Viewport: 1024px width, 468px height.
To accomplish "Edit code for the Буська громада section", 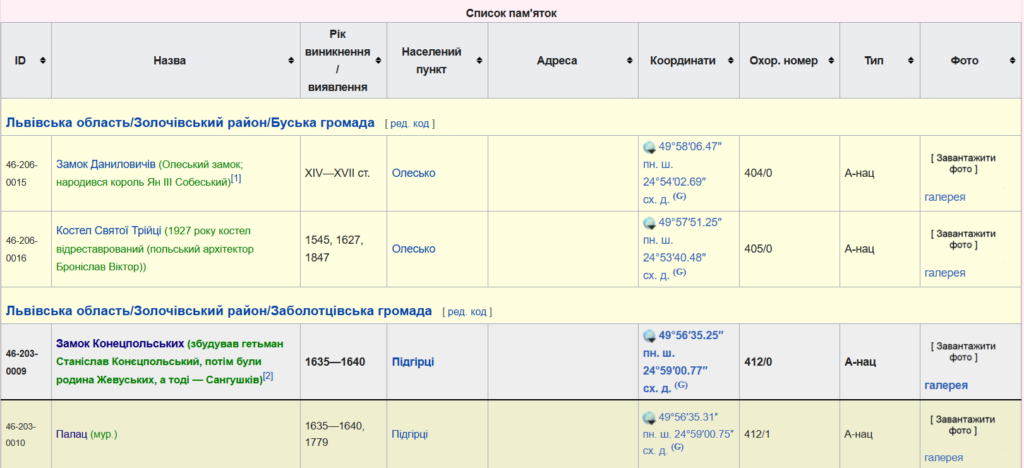I will 410,124.
